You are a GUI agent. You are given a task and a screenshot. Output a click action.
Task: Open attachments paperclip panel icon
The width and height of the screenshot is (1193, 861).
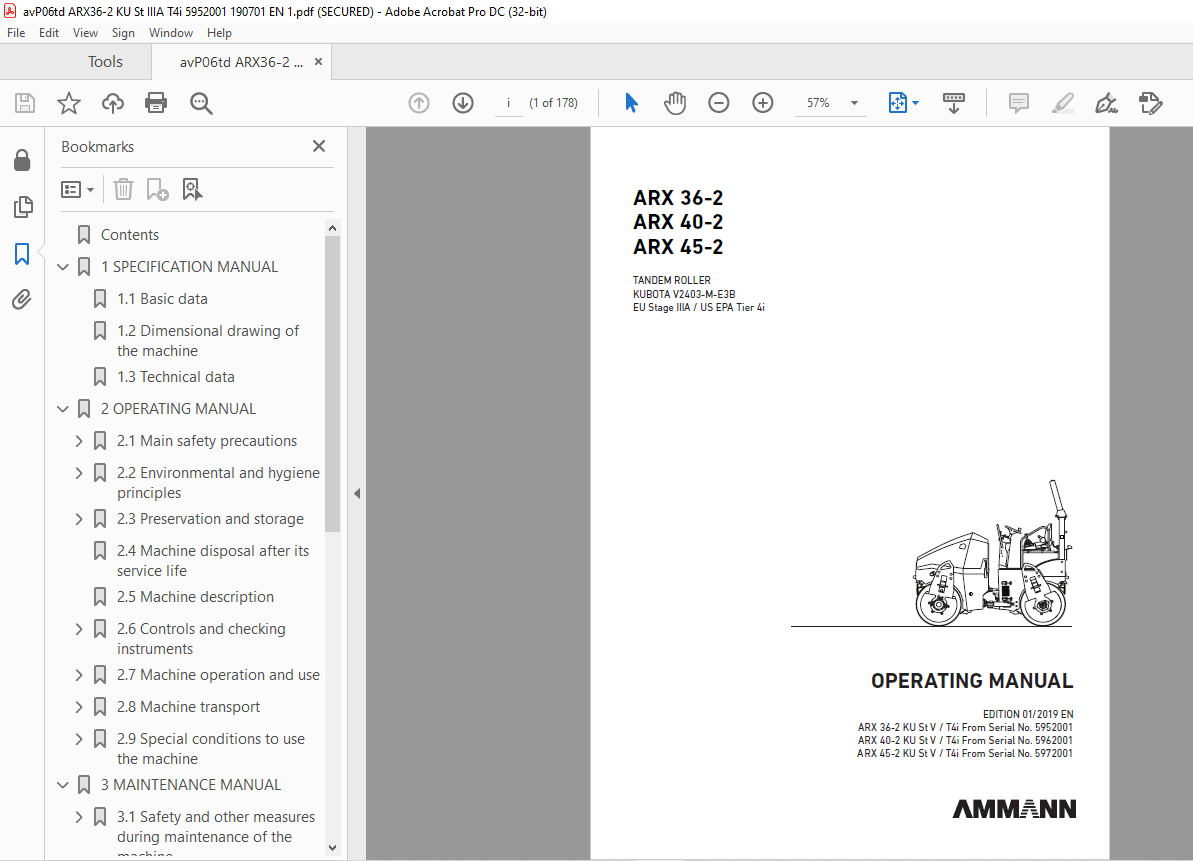(x=22, y=300)
